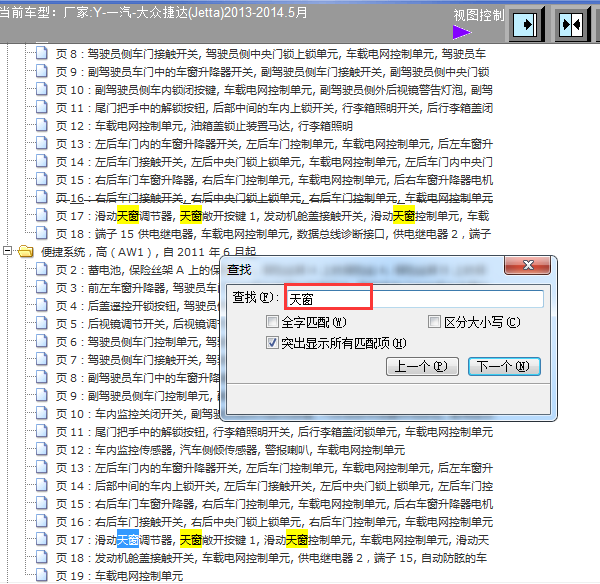The image size is (600, 584).
Task: Select 页 12 : 车内监控传感器
Action: [x=230, y=450]
